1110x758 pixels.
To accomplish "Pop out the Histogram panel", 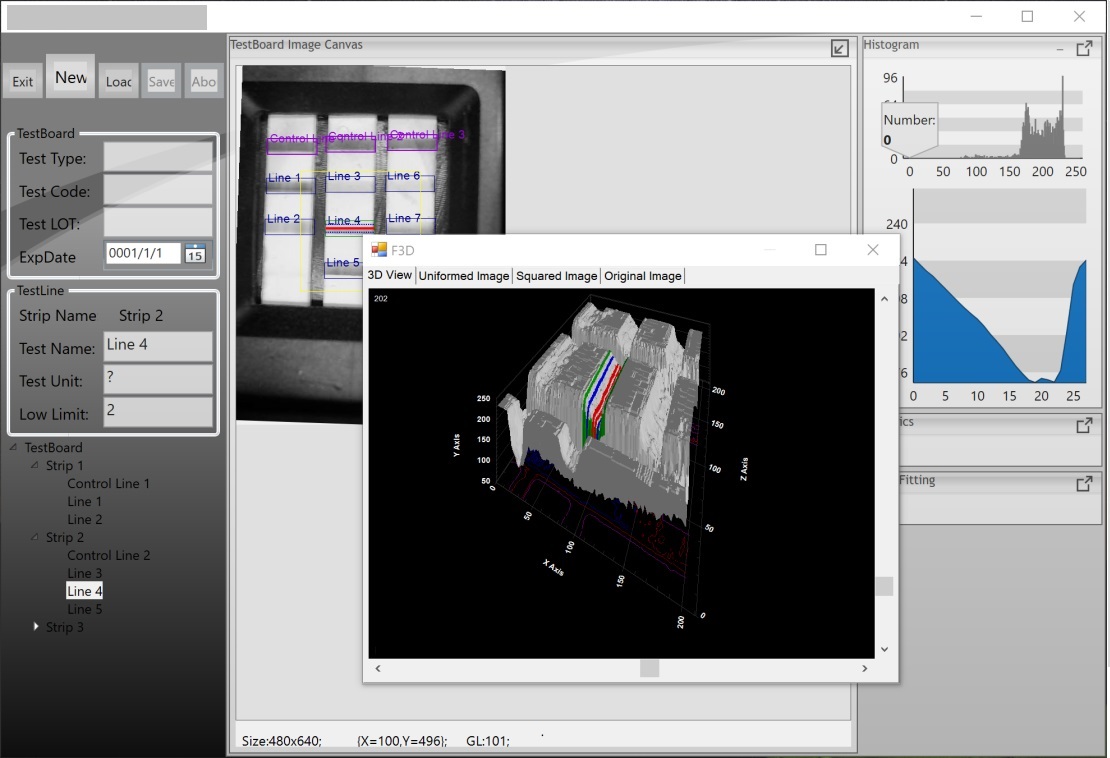I will pyautogui.click(x=1084, y=48).
